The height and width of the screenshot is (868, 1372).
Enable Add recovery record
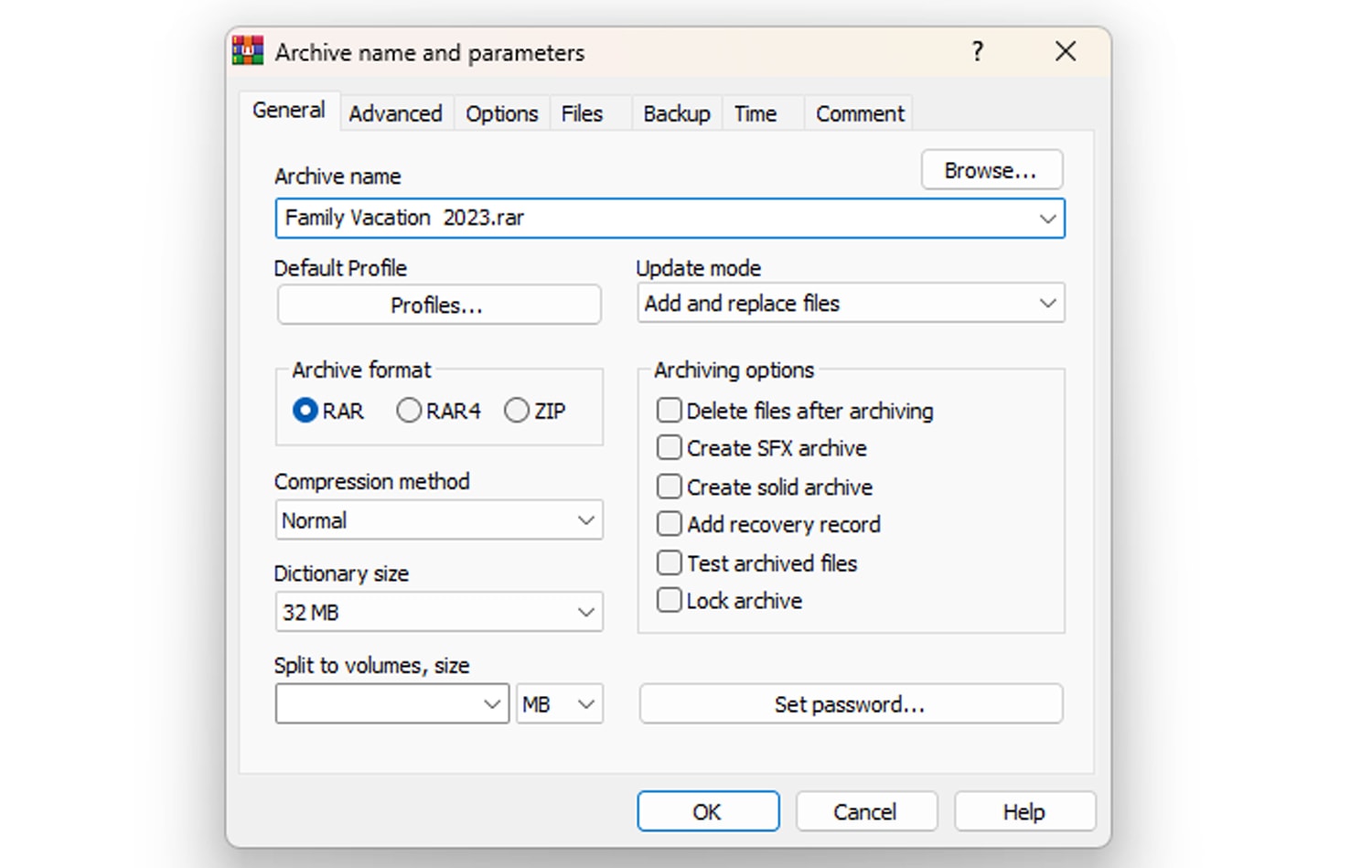coord(669,523)
